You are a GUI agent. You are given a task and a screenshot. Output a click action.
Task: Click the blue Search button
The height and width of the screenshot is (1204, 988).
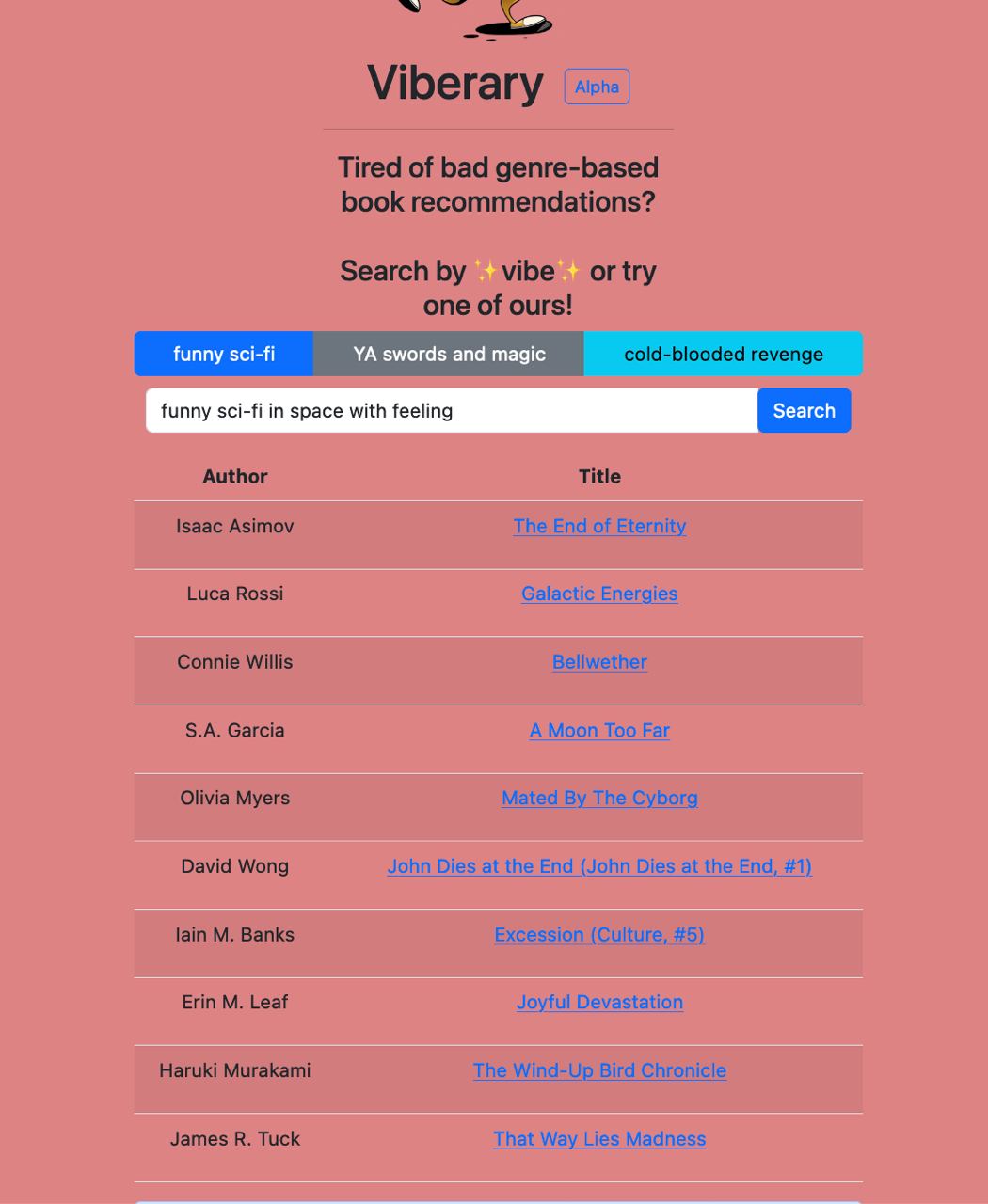point(805,410)
